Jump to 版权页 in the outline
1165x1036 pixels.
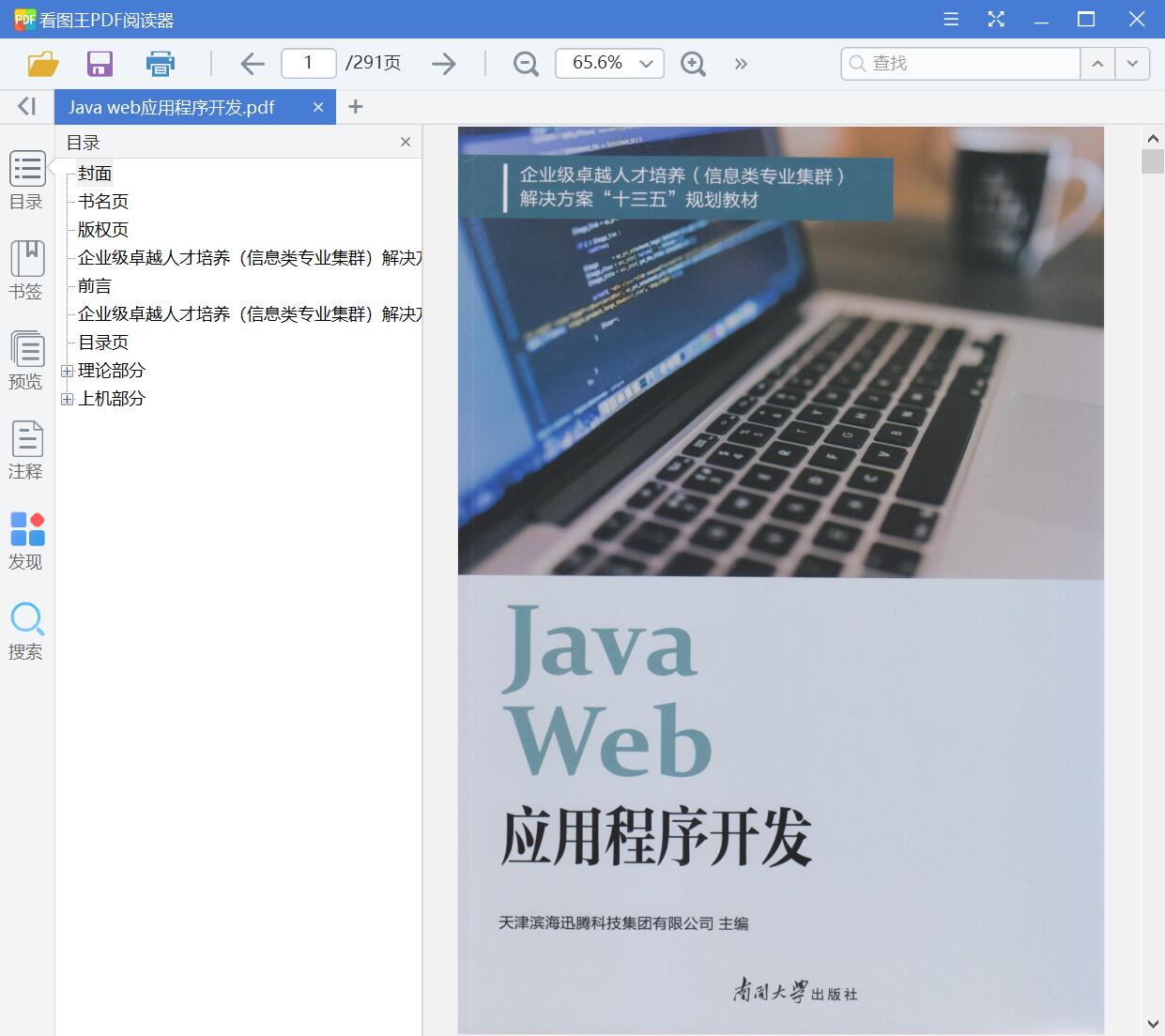[103, 230]
